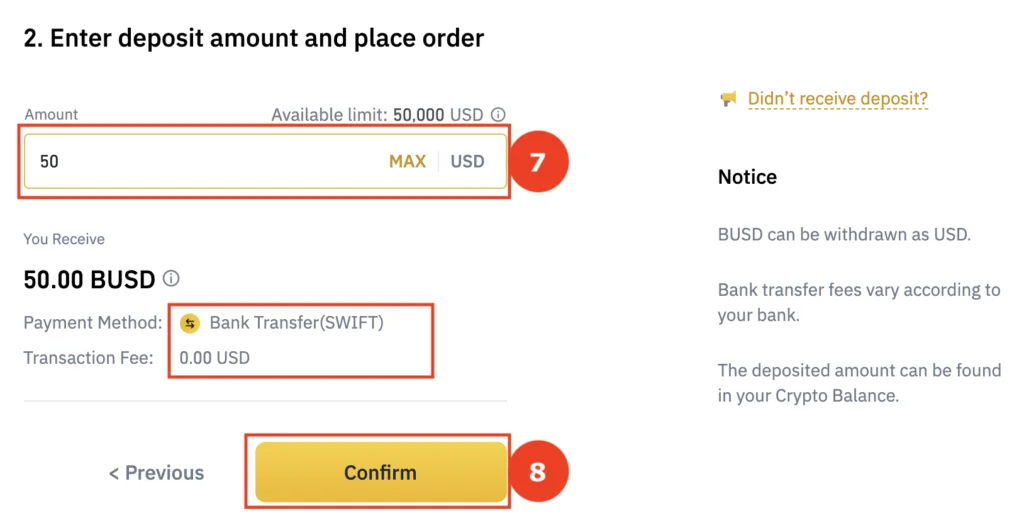
Task: Select the 50.00 BUSD receive amount
Action: point(89,279)
